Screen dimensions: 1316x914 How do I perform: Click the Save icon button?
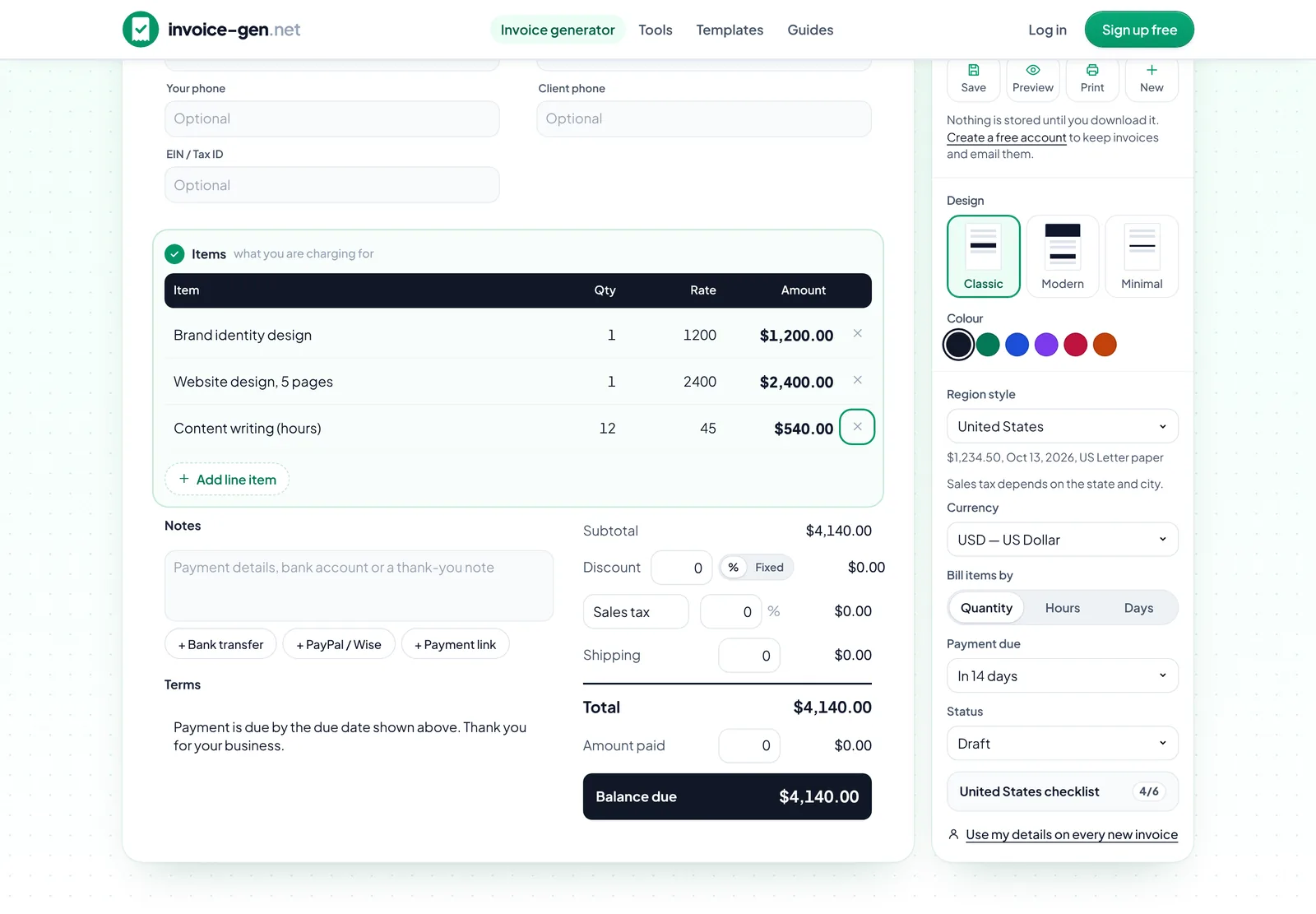click(974, 78)
